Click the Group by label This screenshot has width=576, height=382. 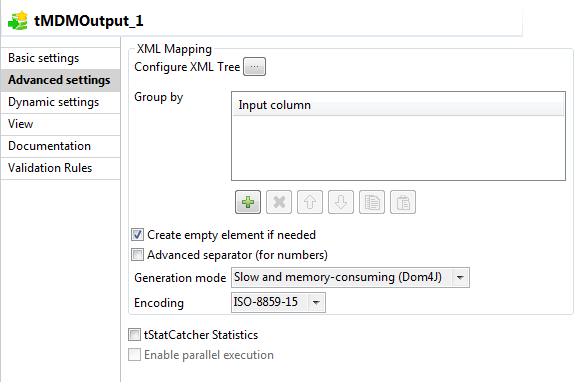coord(159,97)
